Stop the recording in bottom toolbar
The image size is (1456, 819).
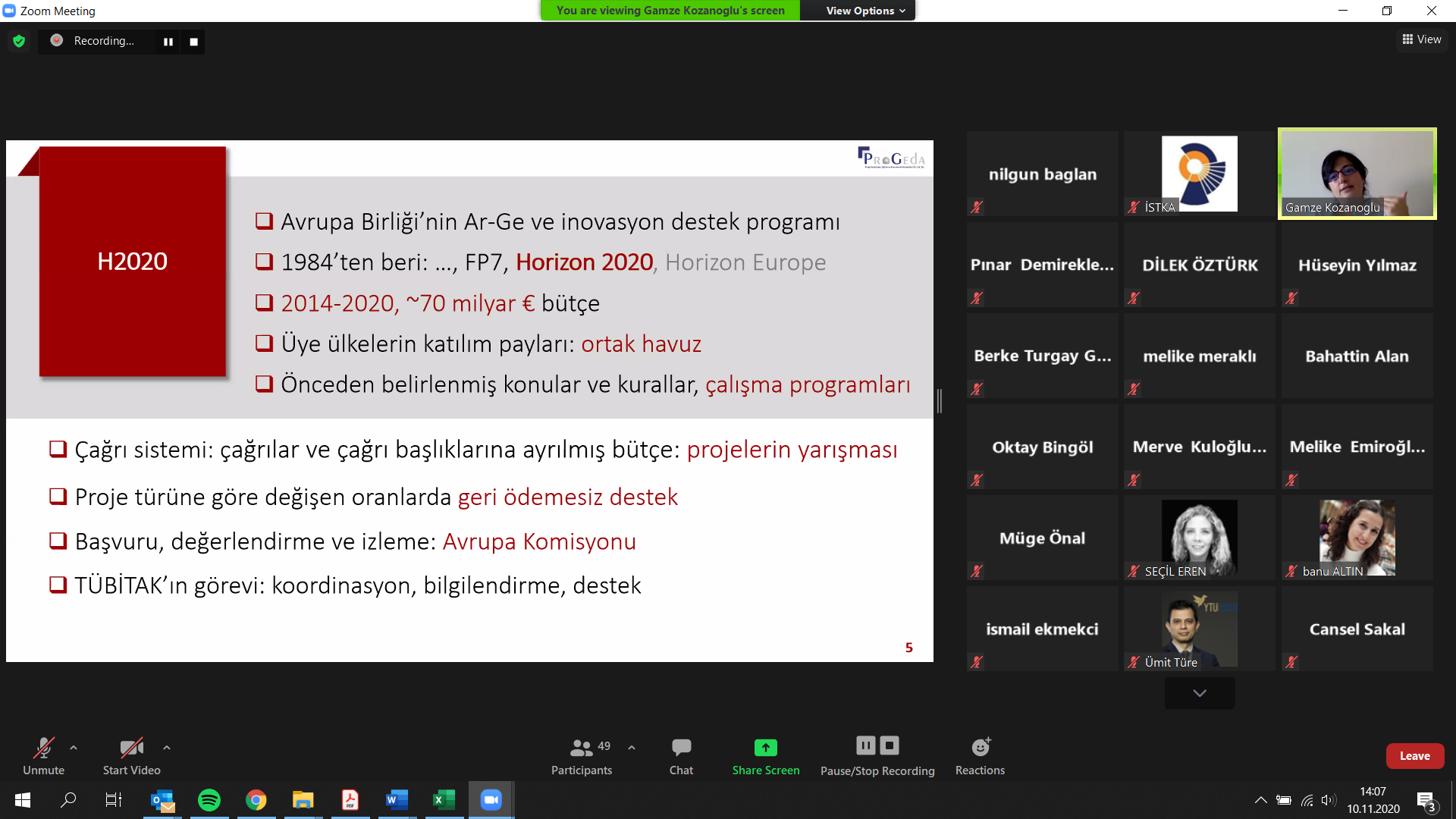tap(890, 745)
